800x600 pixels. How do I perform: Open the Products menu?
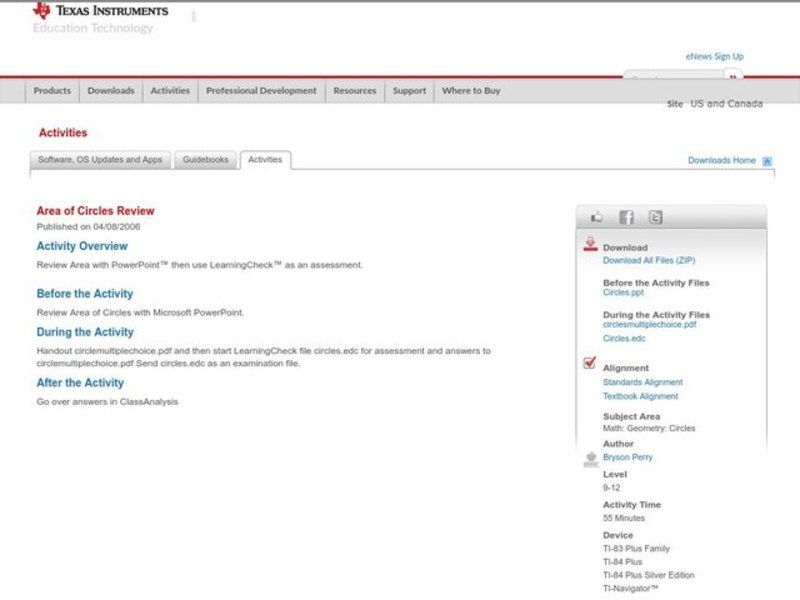[x=52, y=91]
